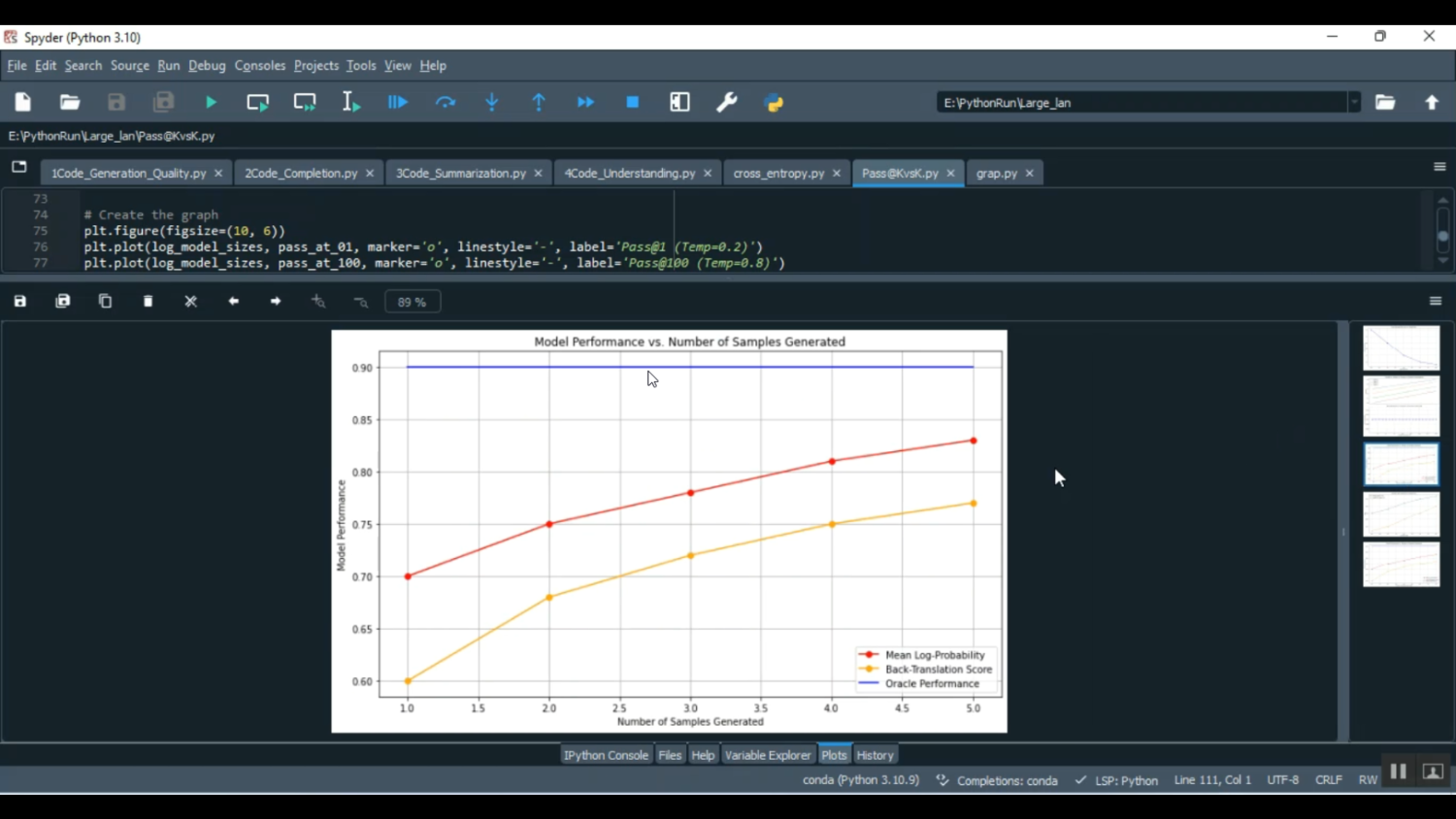Select the first plot thumbnail in sidebar
Viewport: 1456px width, 819px height.
click(1401, 348)
